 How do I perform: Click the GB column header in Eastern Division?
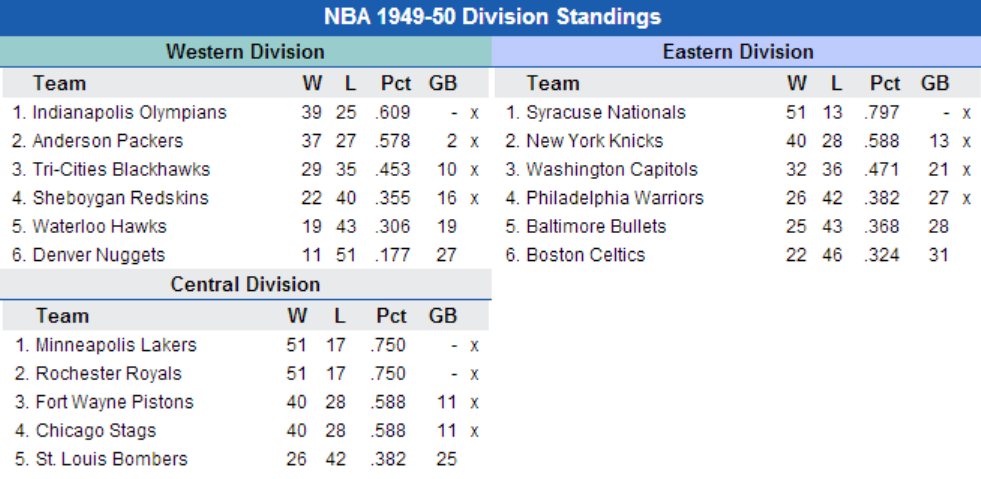pyautogui.click(x=934, y=83)
